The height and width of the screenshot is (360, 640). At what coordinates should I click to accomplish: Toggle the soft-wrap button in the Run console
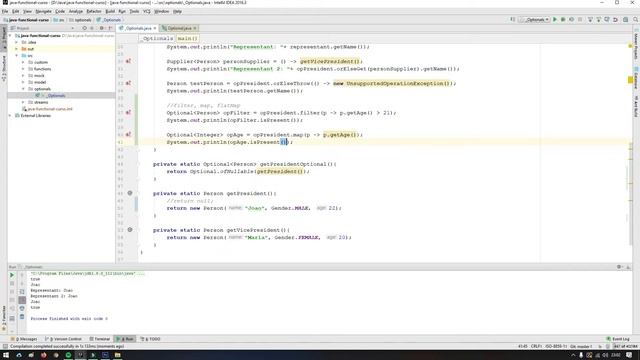click(22, 292)
